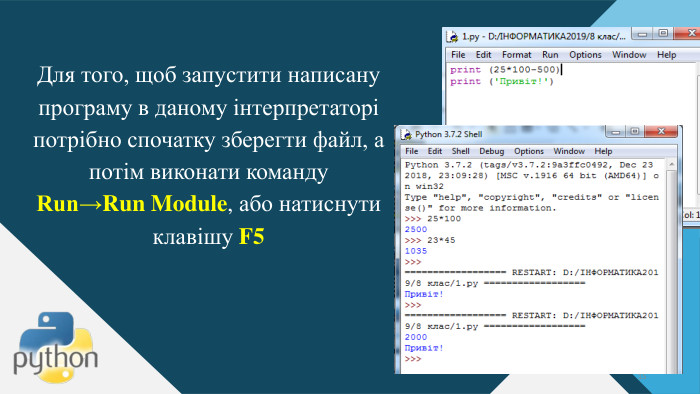Open Shell menu in Python Shell

pyautogui.click(x=460, y=151)
